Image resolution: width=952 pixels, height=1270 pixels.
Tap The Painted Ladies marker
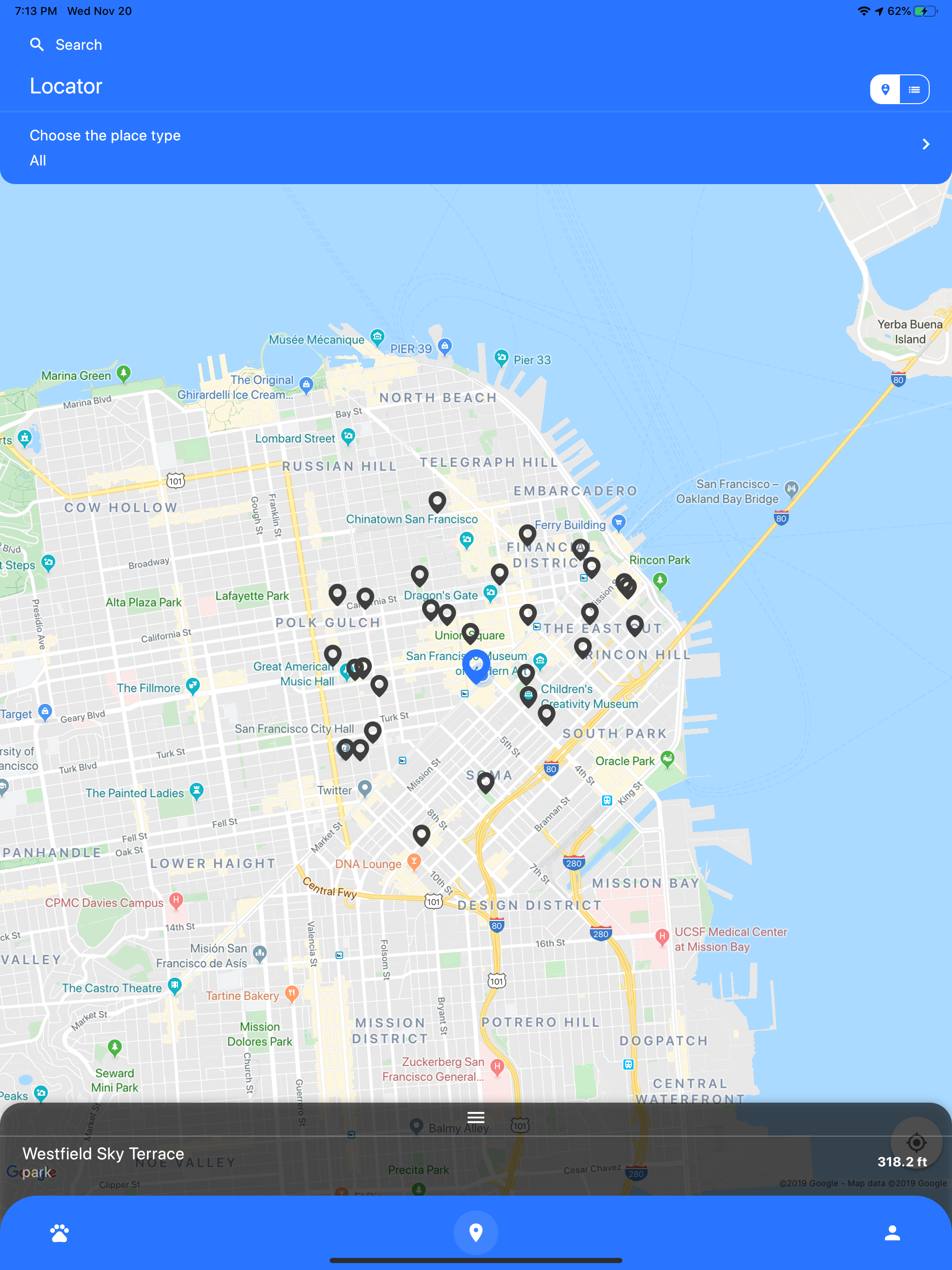pyautogui.click(x=196, y=791)
